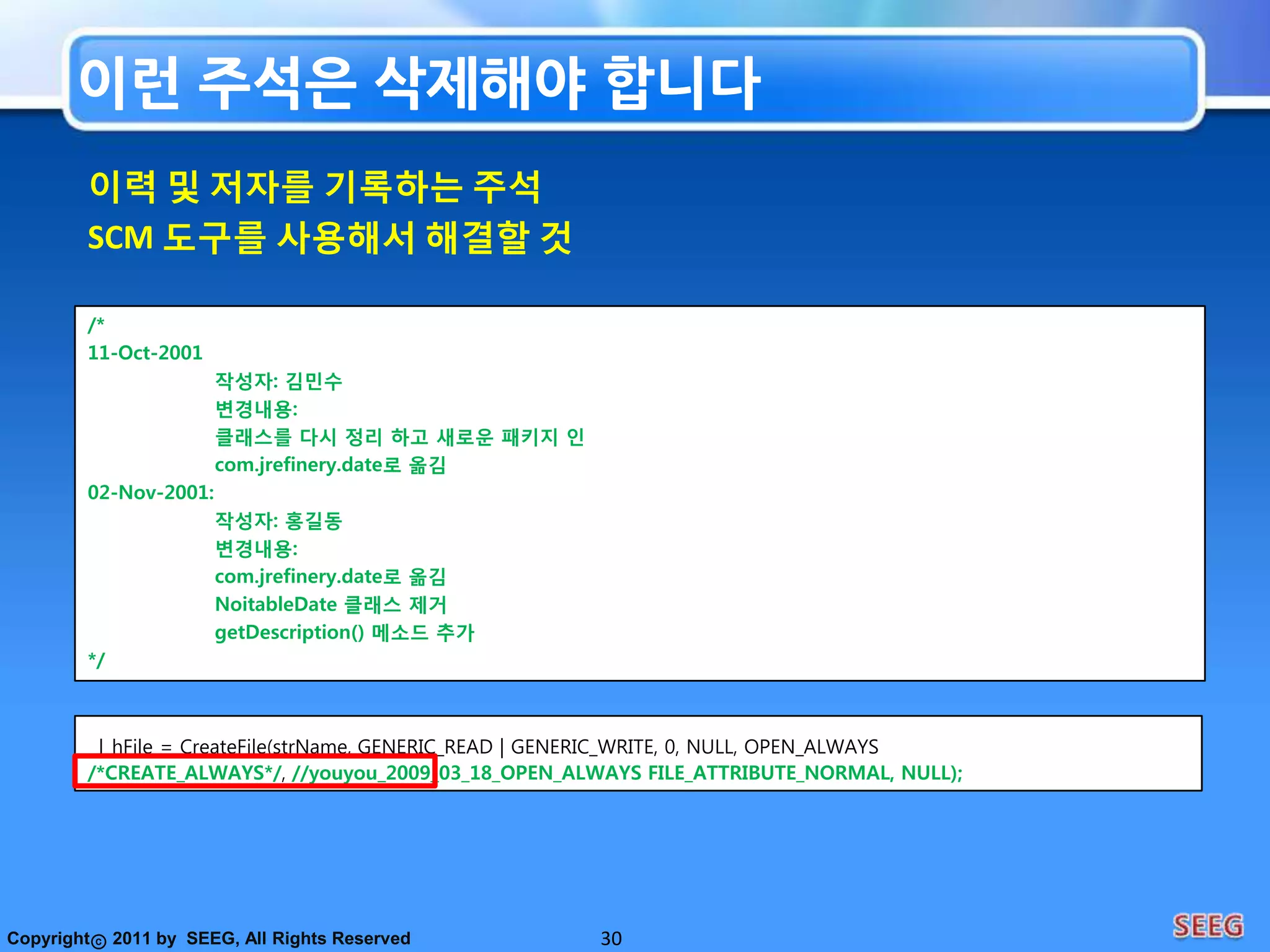Click the comment opening '/*' marker
This screenshot has width=1270, height=952.
[96, 324]
